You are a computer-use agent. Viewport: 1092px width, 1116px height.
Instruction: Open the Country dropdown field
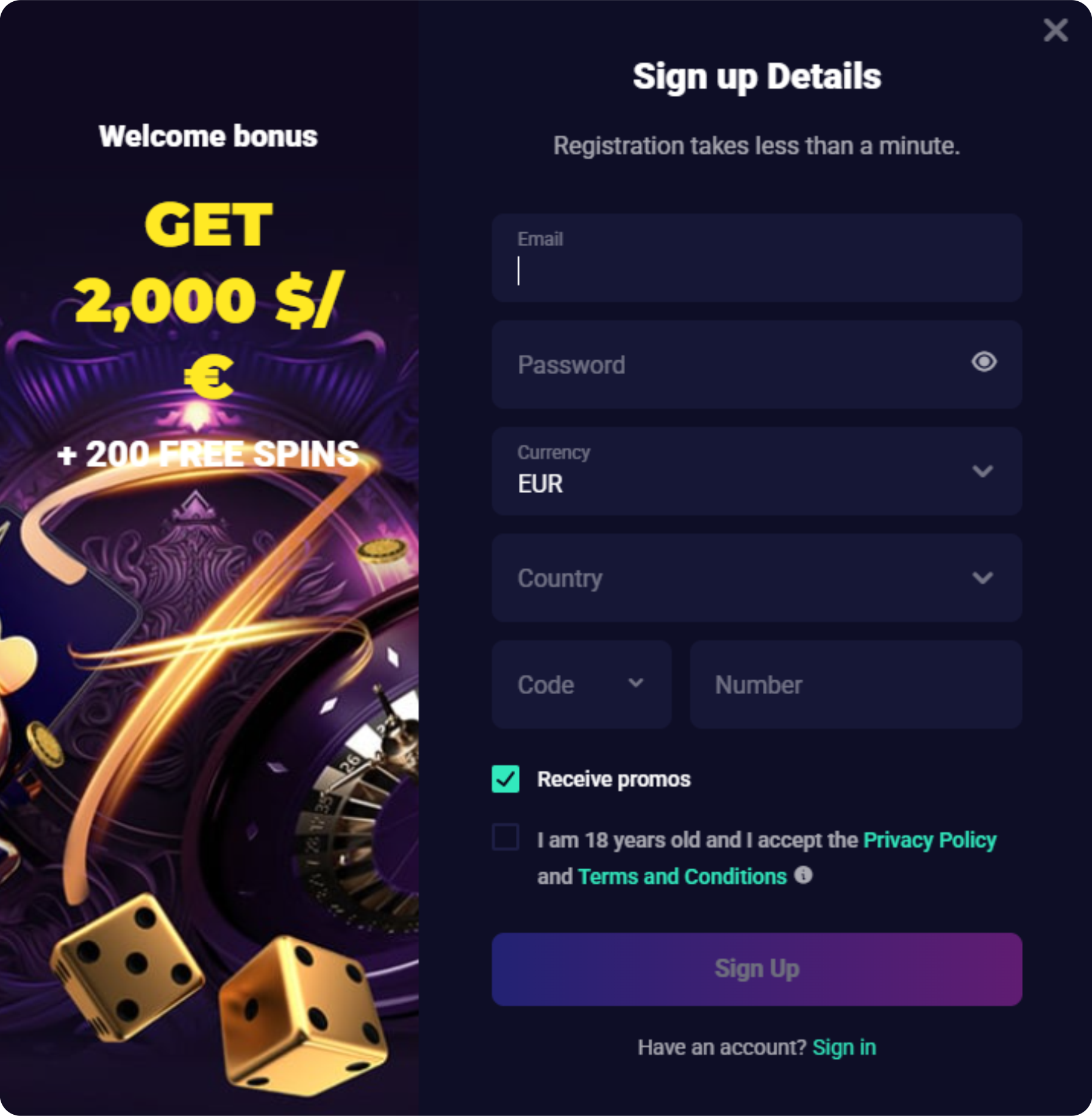(x=757, y=578)
